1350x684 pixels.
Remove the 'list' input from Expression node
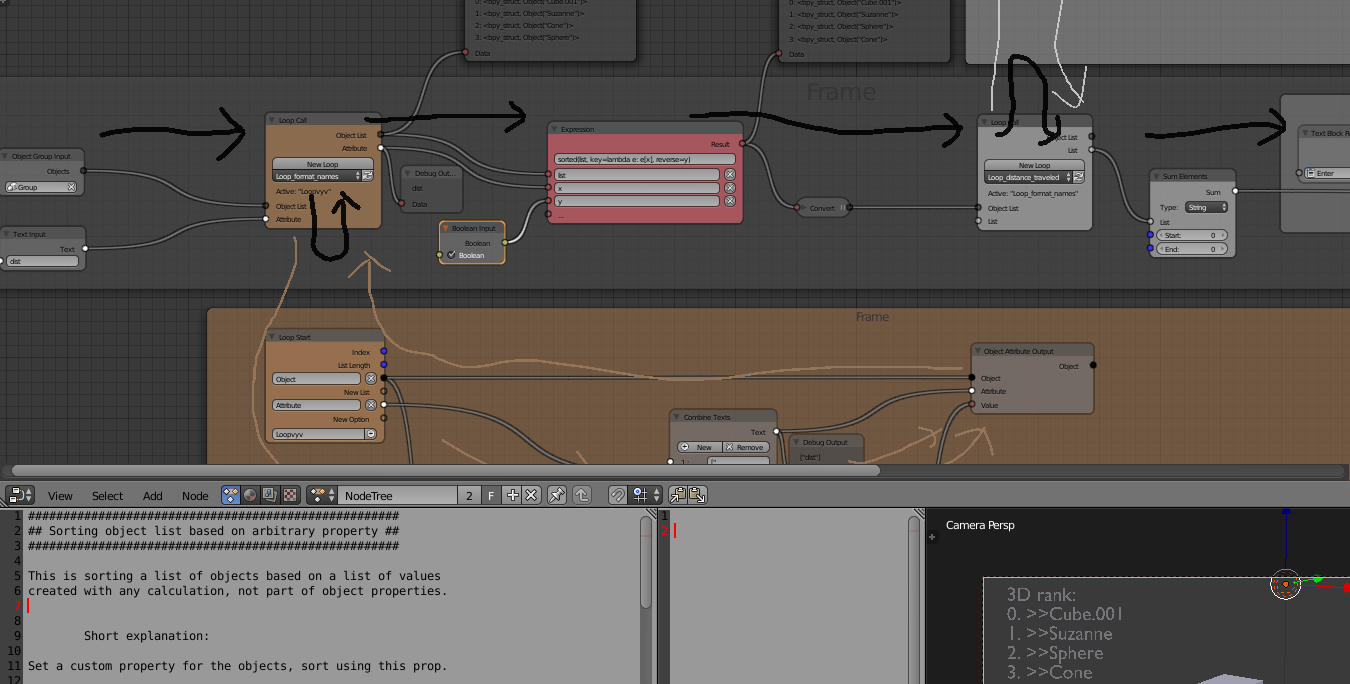(x=729, y=174)
